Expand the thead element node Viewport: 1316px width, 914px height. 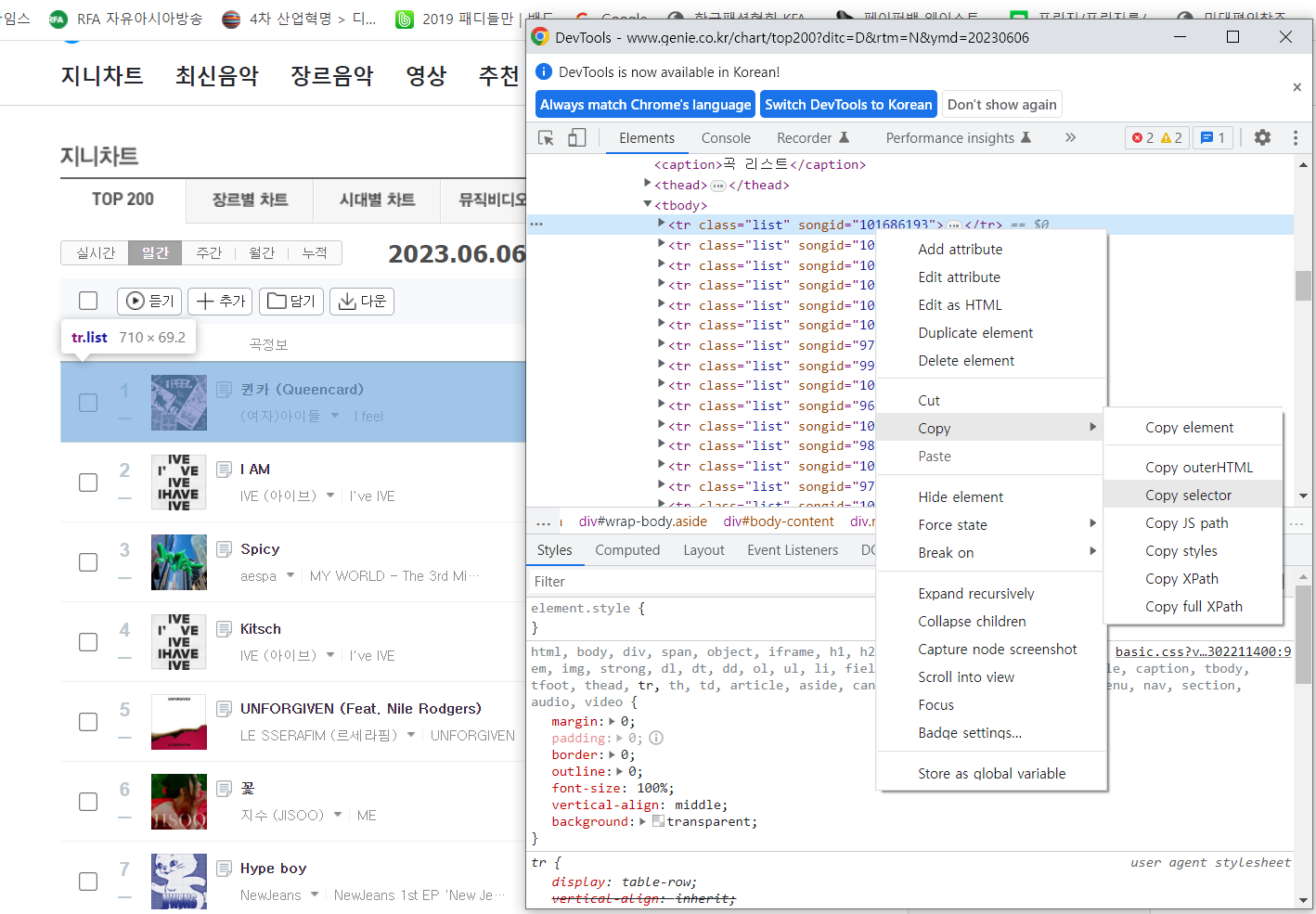coord(648,184)
